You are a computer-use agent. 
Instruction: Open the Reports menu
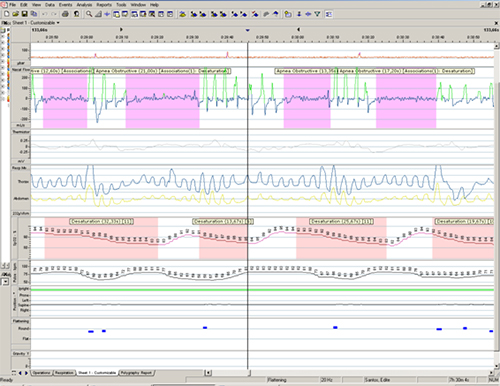coord(104,5)
